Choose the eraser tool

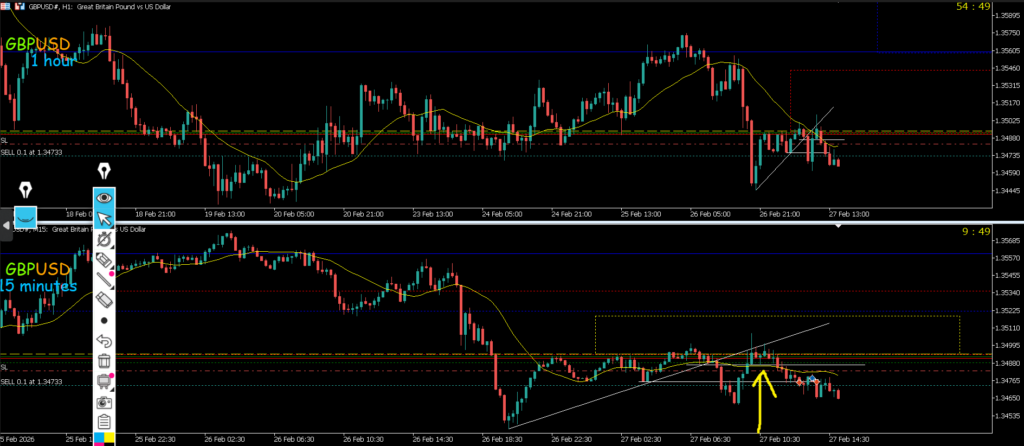click(x=104, y=300)
